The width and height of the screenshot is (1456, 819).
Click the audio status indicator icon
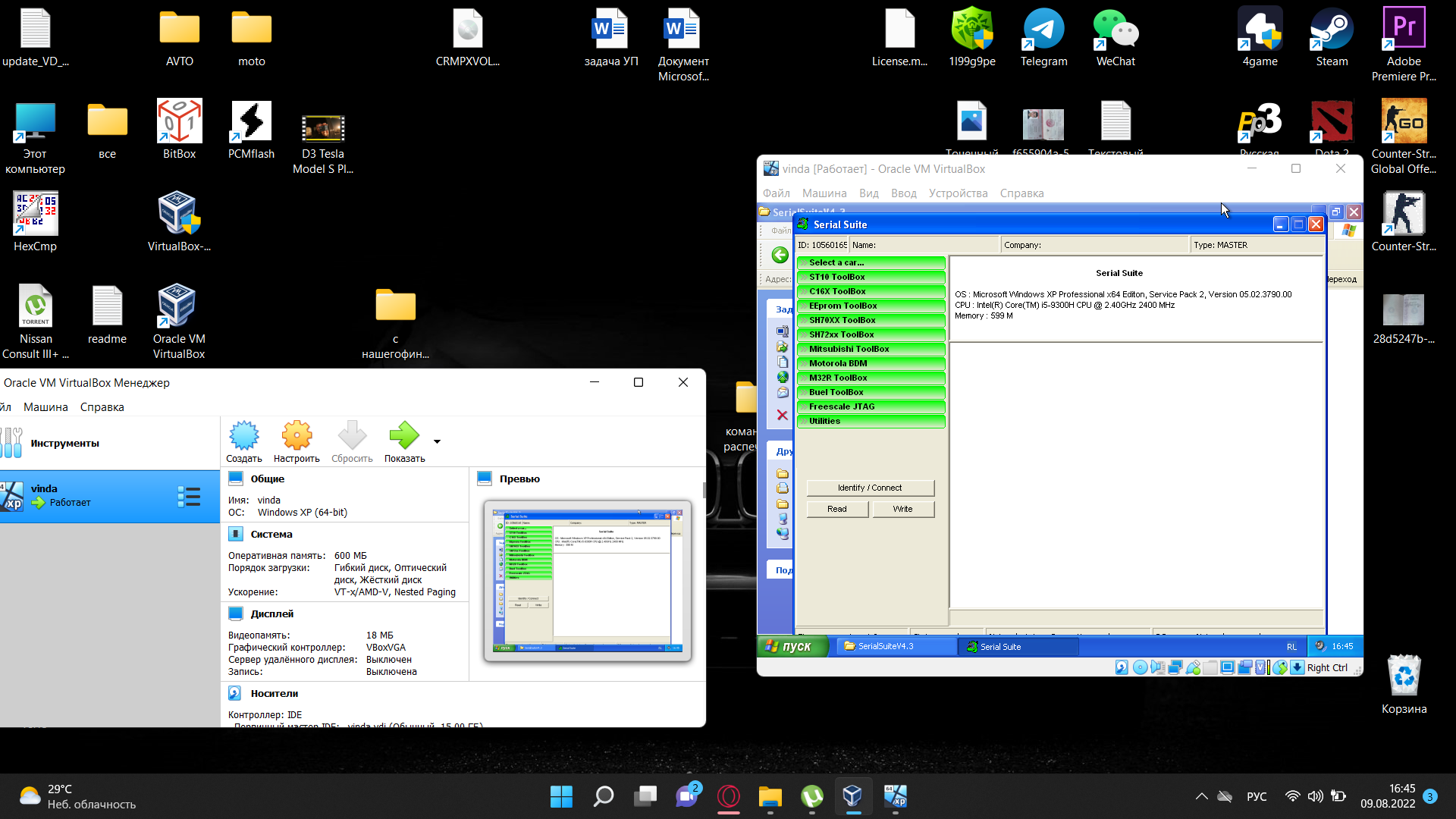point(1157,667)
